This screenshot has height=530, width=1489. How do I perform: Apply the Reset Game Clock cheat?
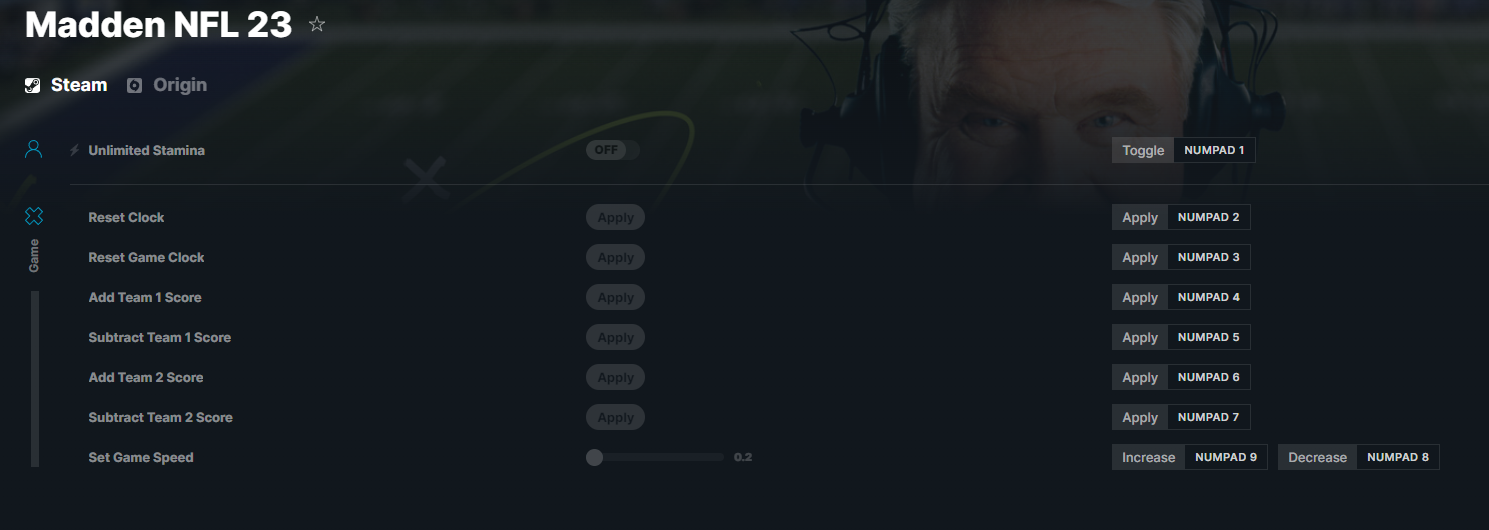coord(615,257)
